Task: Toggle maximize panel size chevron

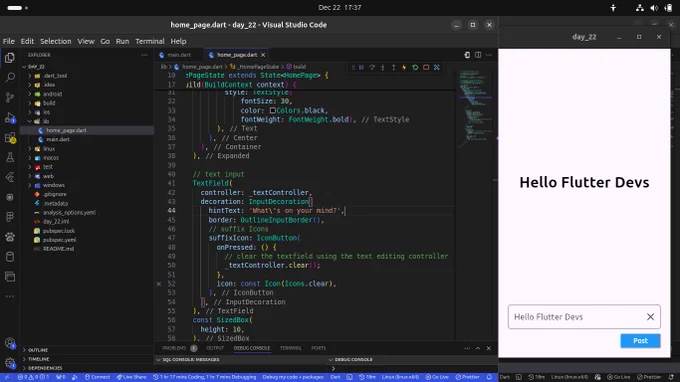Action: tap(478, 348)
